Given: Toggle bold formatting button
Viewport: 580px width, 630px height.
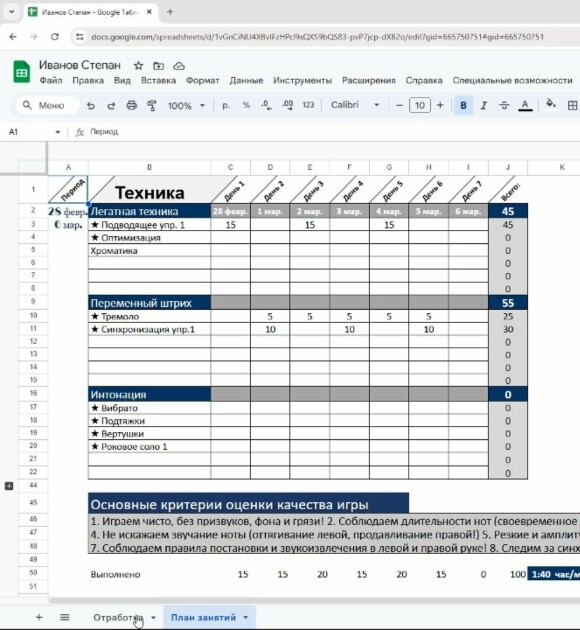Looking at the screenshot, I should [x=463, y=105].
